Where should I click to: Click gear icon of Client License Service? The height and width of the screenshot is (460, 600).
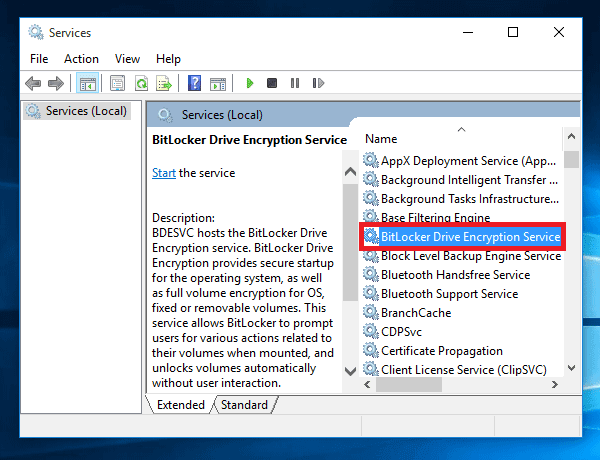click(370, 369)
